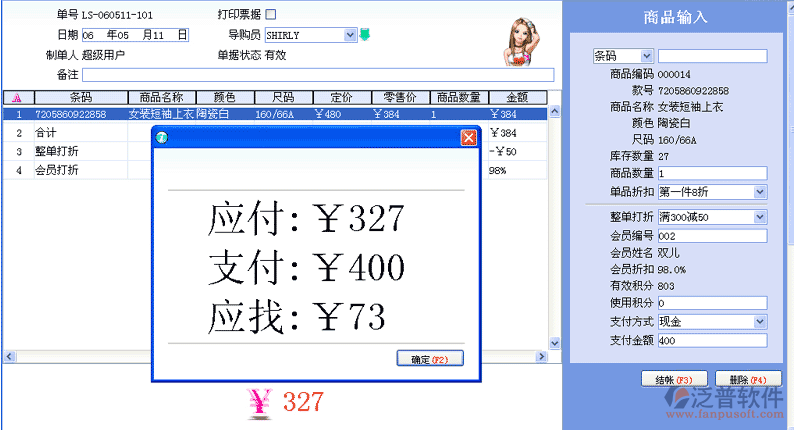The height and width of the screenshot is (430, 794).
Task: Click the 商品名称 column header
Action: pos(162,98)
